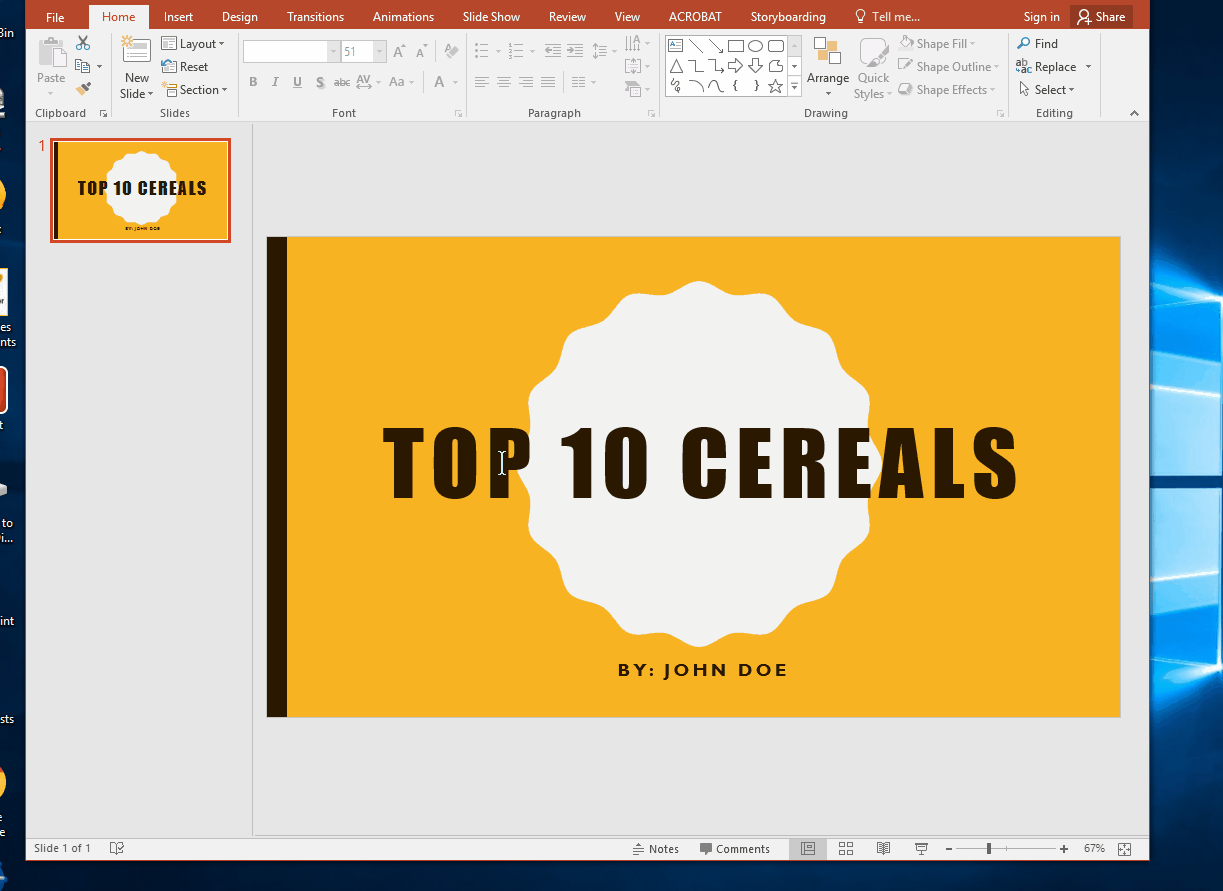
Task: Switch to the Transitions tab
Action: tap(315, 17)
